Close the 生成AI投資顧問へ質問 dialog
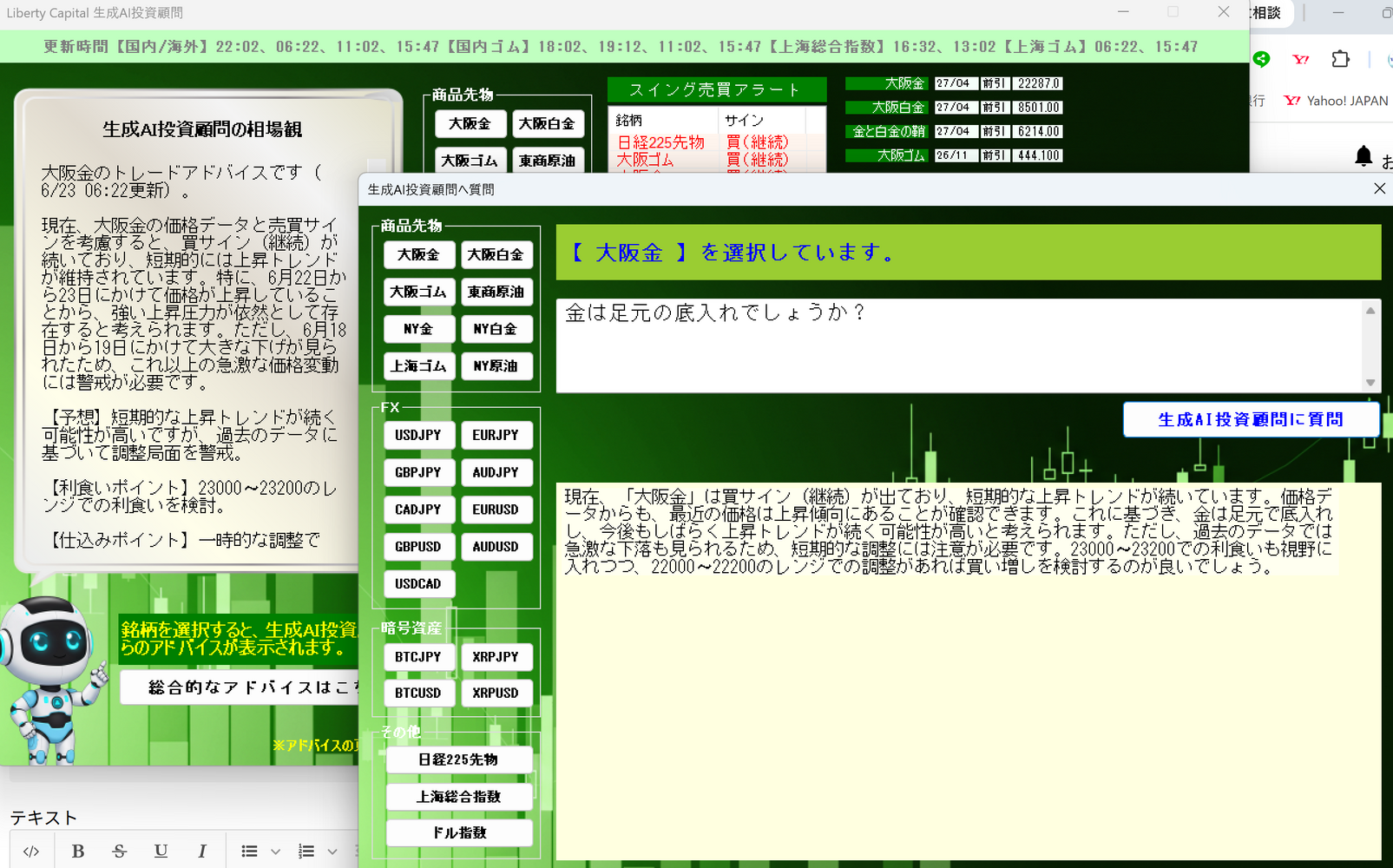 tap(1379, 188)
